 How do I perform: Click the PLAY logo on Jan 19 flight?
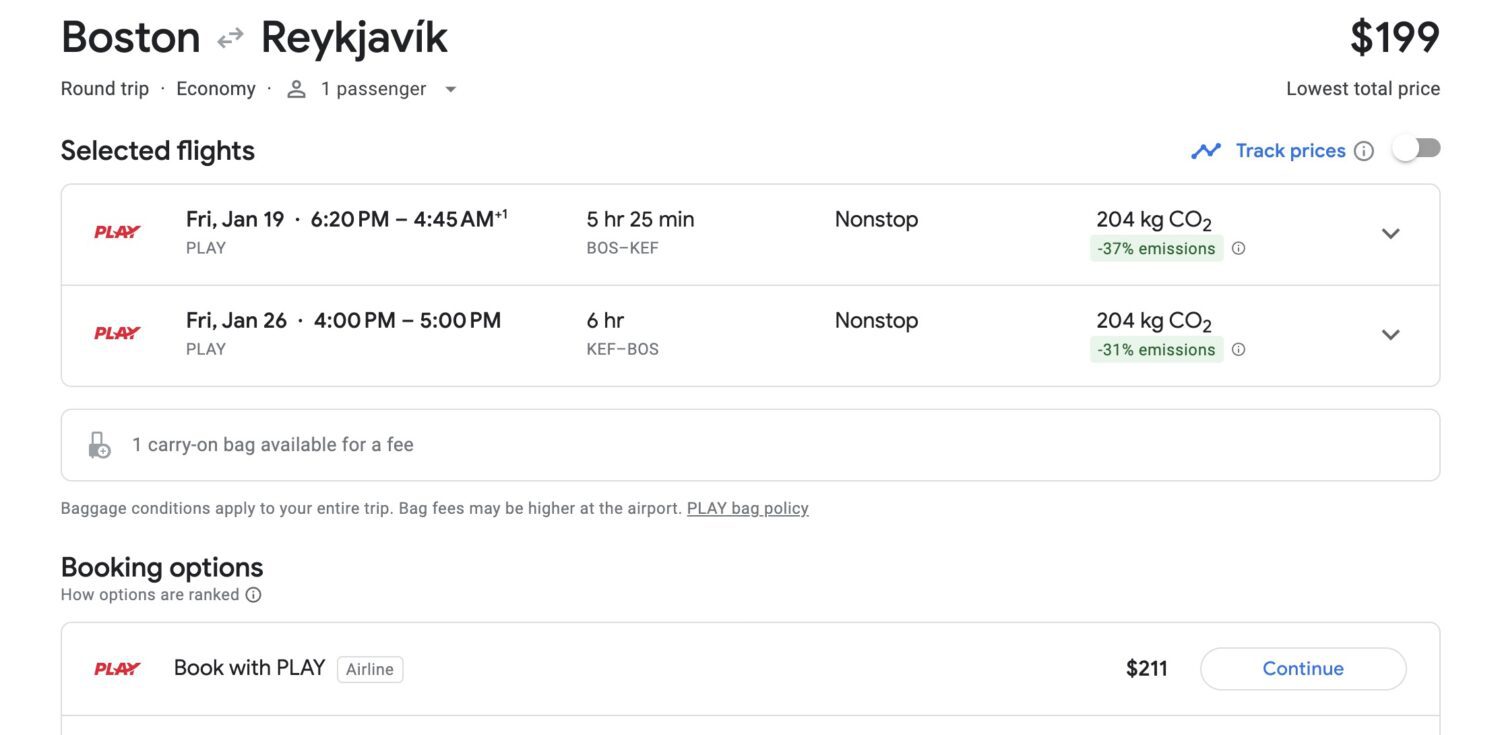(117, 232)
